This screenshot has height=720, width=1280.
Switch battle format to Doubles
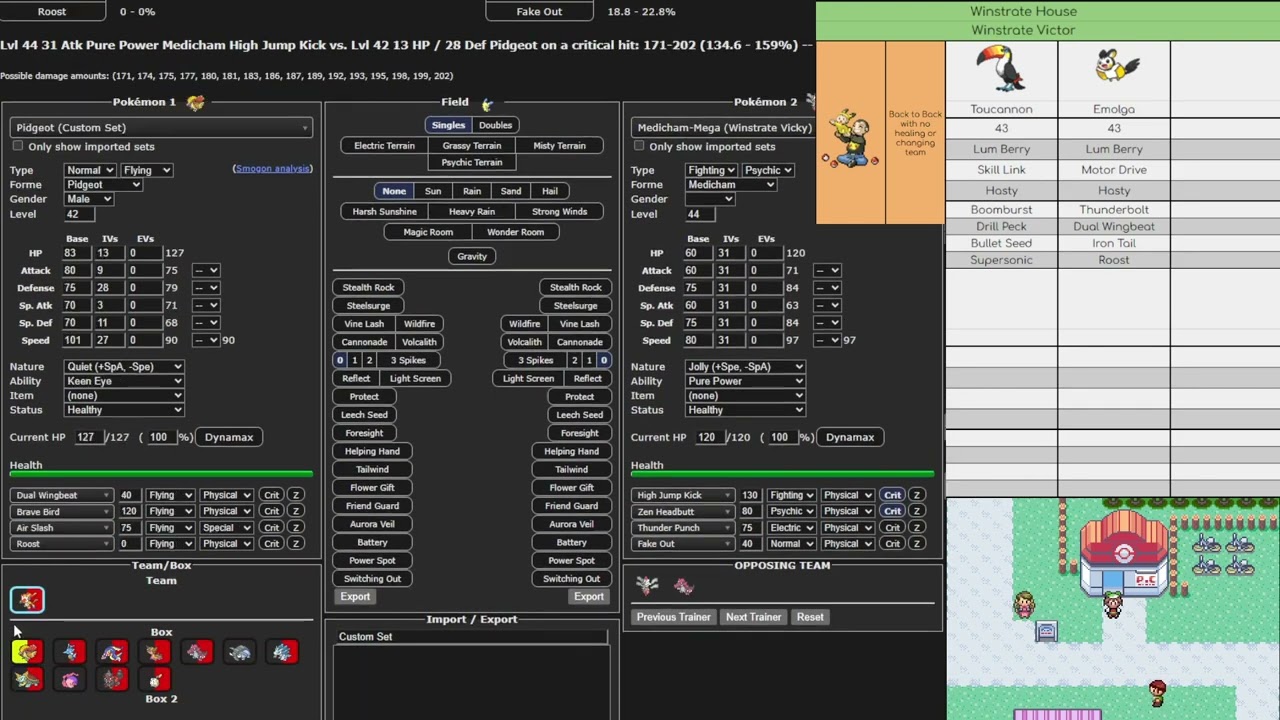495,126
